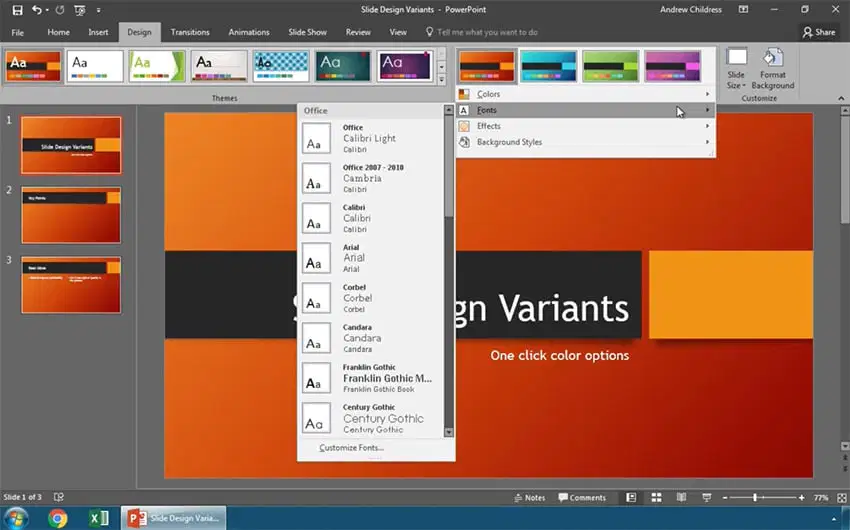Viewport: 850px width, 530px height.
Task: Toggle the Comments pane button
Action: click(x=582, y=497)
